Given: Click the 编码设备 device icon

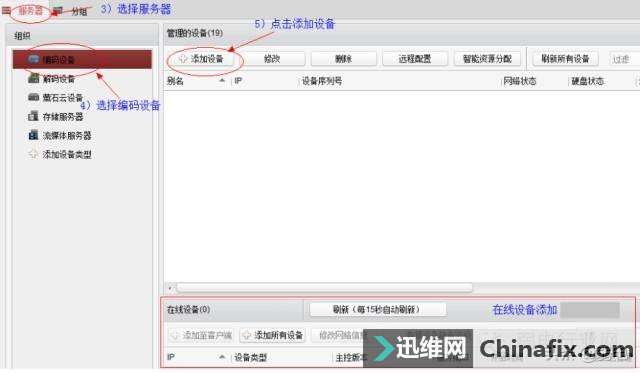Looking at the screenshot, I should click(x=33, y=59).
